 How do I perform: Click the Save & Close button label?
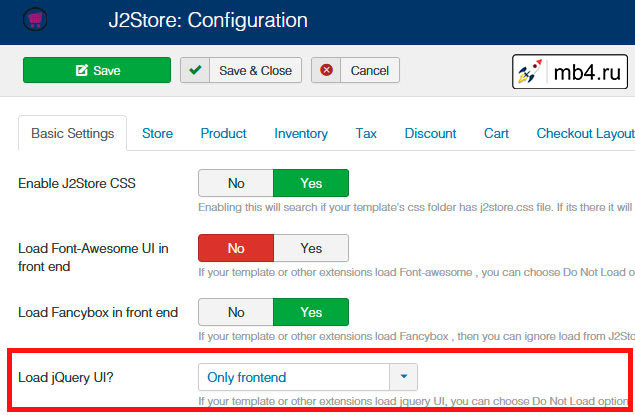(256, 70)
